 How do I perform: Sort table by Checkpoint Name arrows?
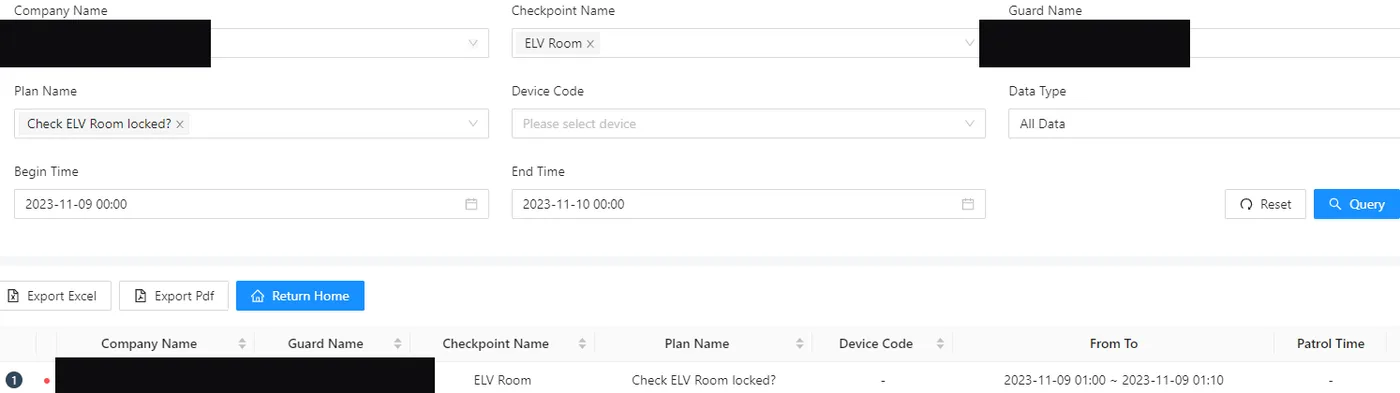click(583, 344)
